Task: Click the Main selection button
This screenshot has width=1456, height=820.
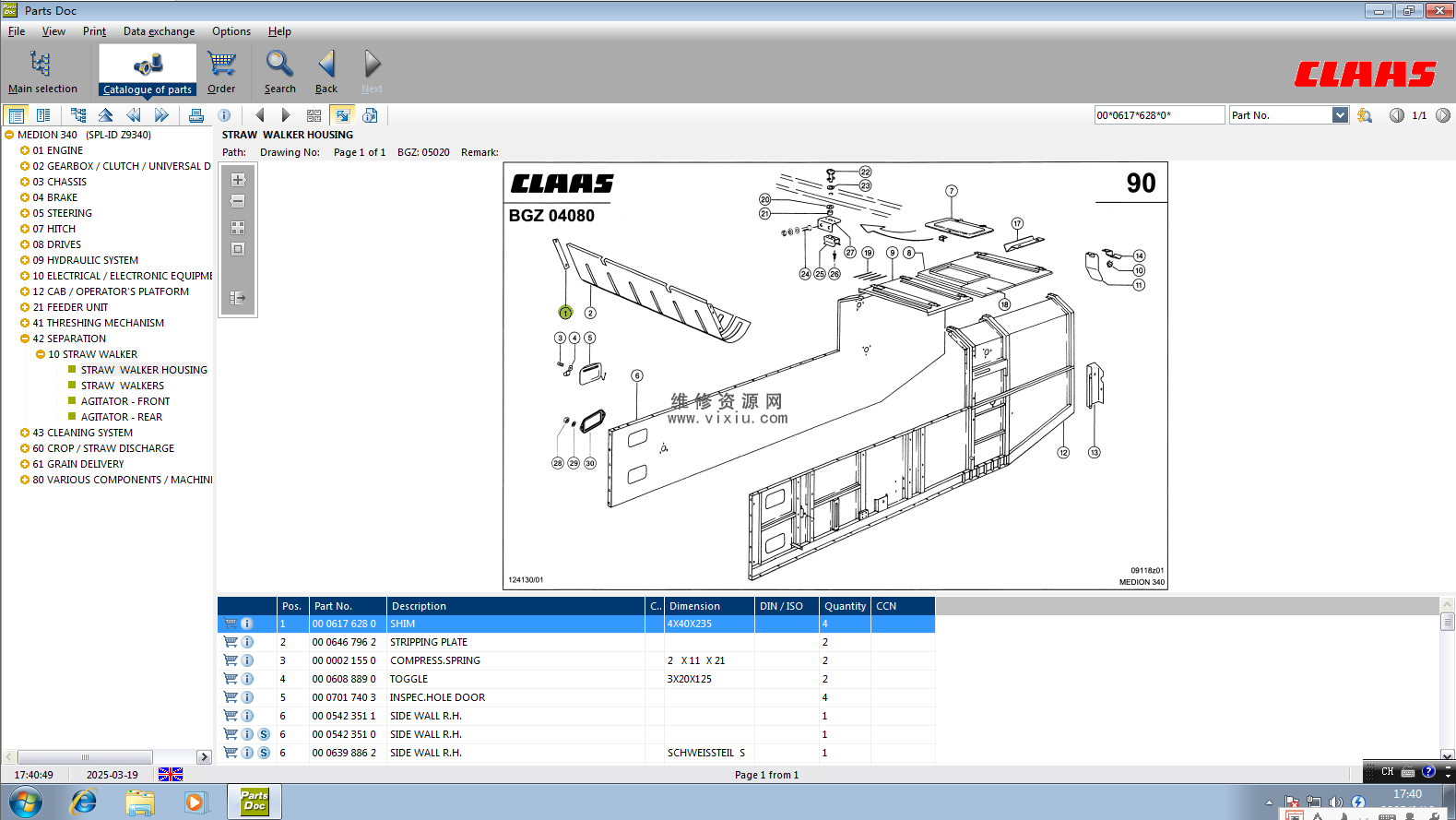Action: [x=42, y=72]
